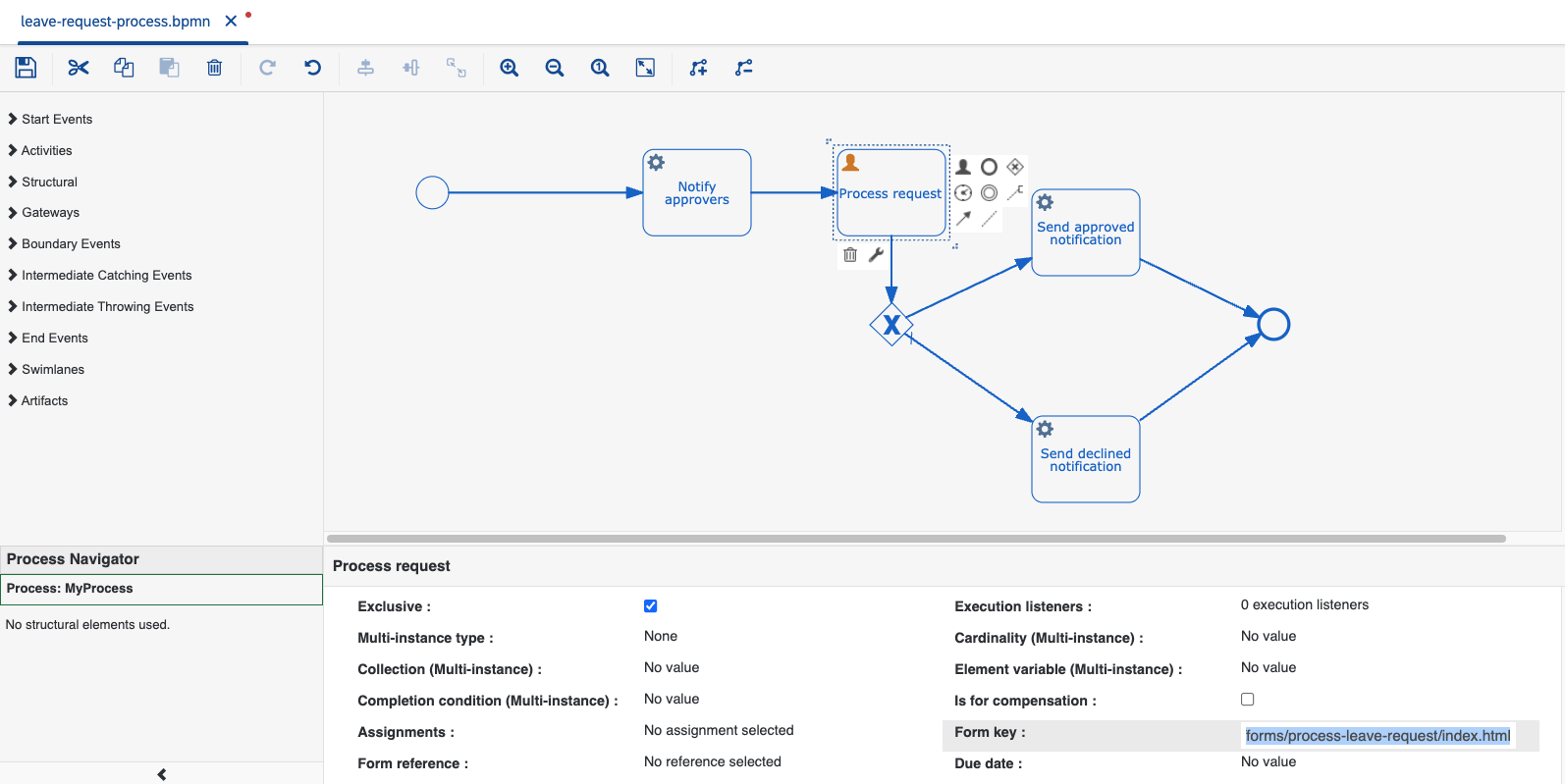
Task: Append an end event from context pad
Action: click(x=990, y=167)
